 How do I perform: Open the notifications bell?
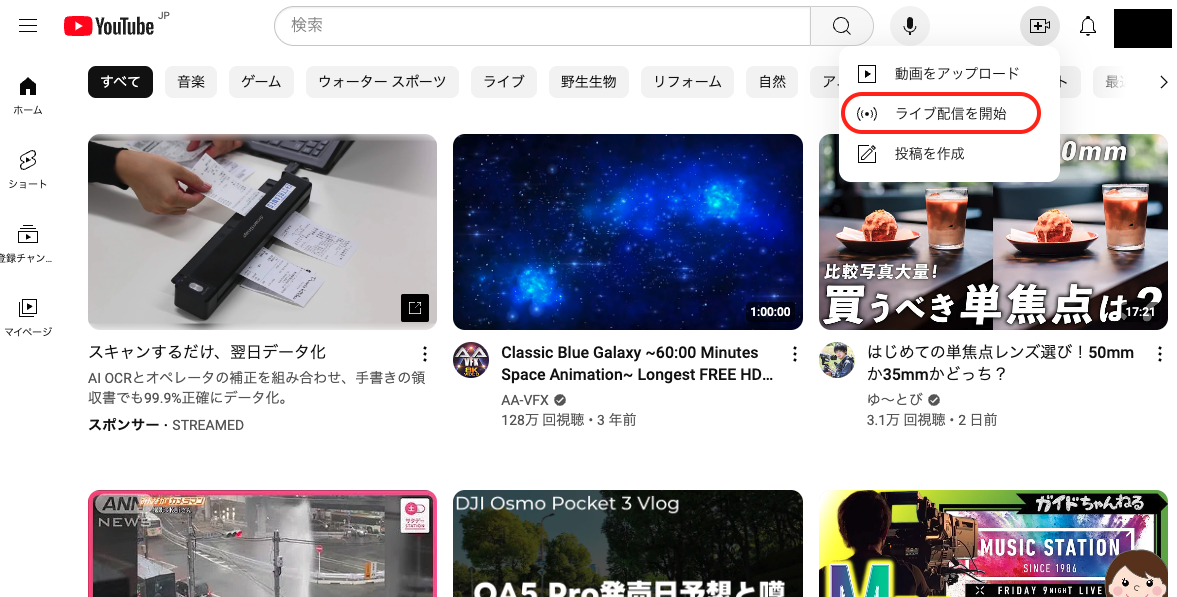tap(1088, 26)
